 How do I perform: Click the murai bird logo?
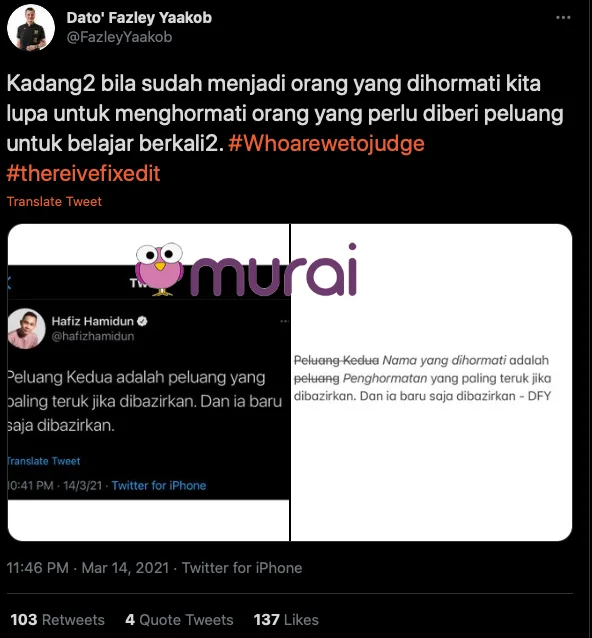pyautogui.click(x=159, y=269)
